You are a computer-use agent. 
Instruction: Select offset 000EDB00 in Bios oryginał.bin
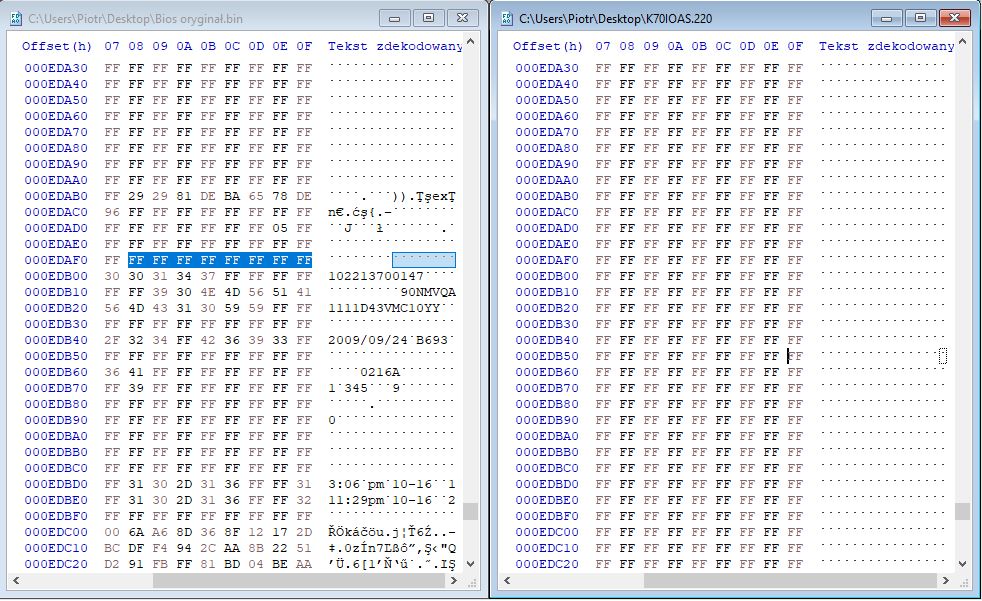tap(56, 276)
